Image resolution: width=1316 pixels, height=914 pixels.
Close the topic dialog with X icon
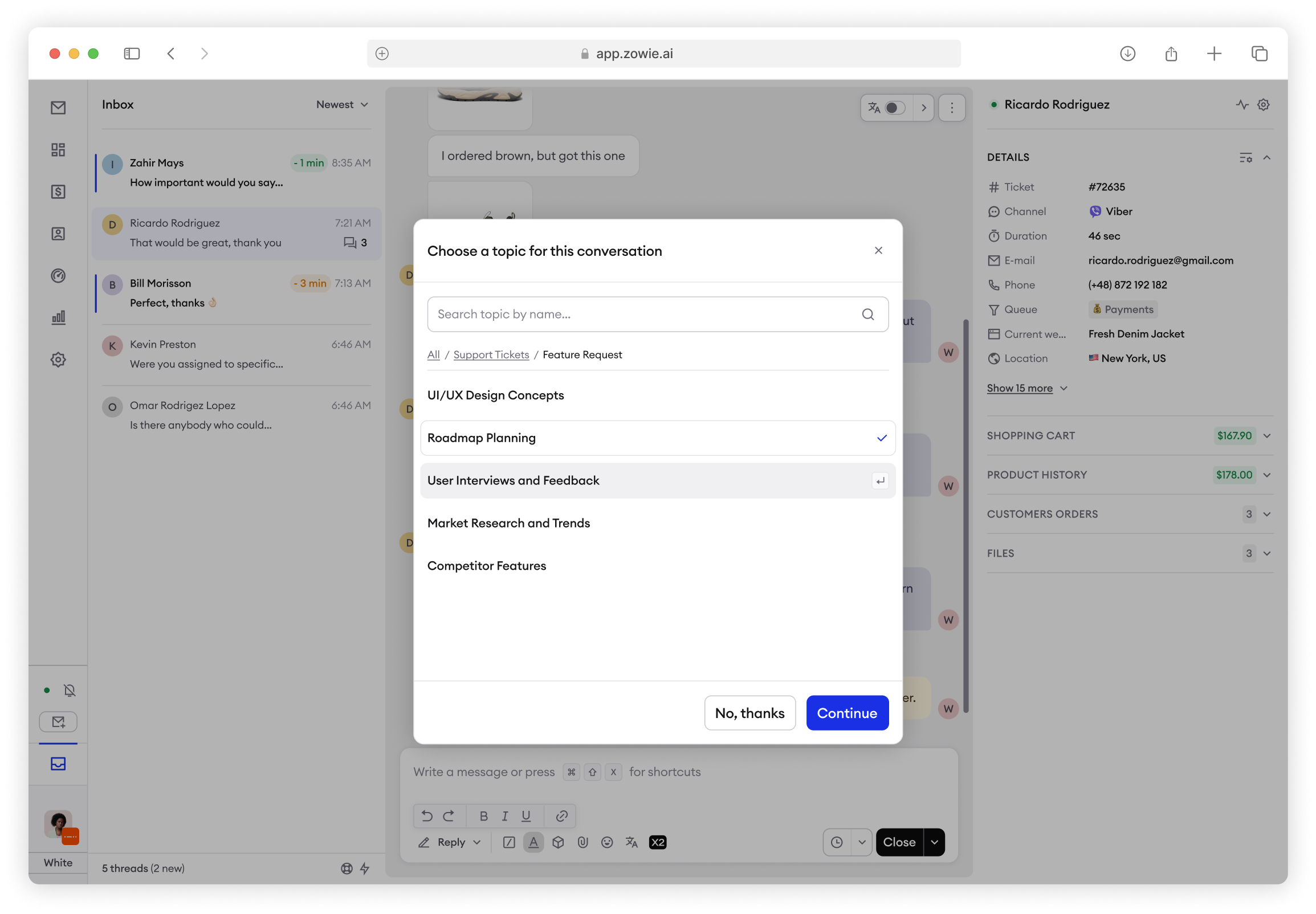(x=878, y=250)
